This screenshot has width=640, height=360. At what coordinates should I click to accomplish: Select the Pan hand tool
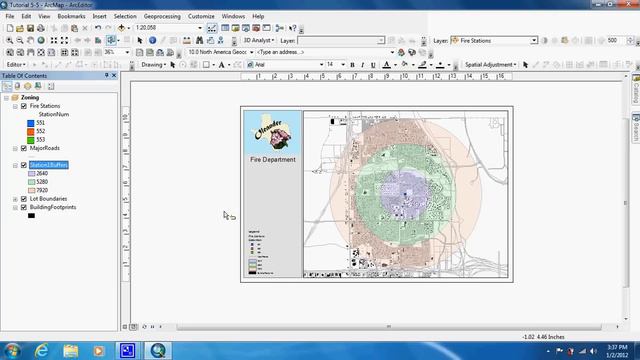tap(30, 40)
